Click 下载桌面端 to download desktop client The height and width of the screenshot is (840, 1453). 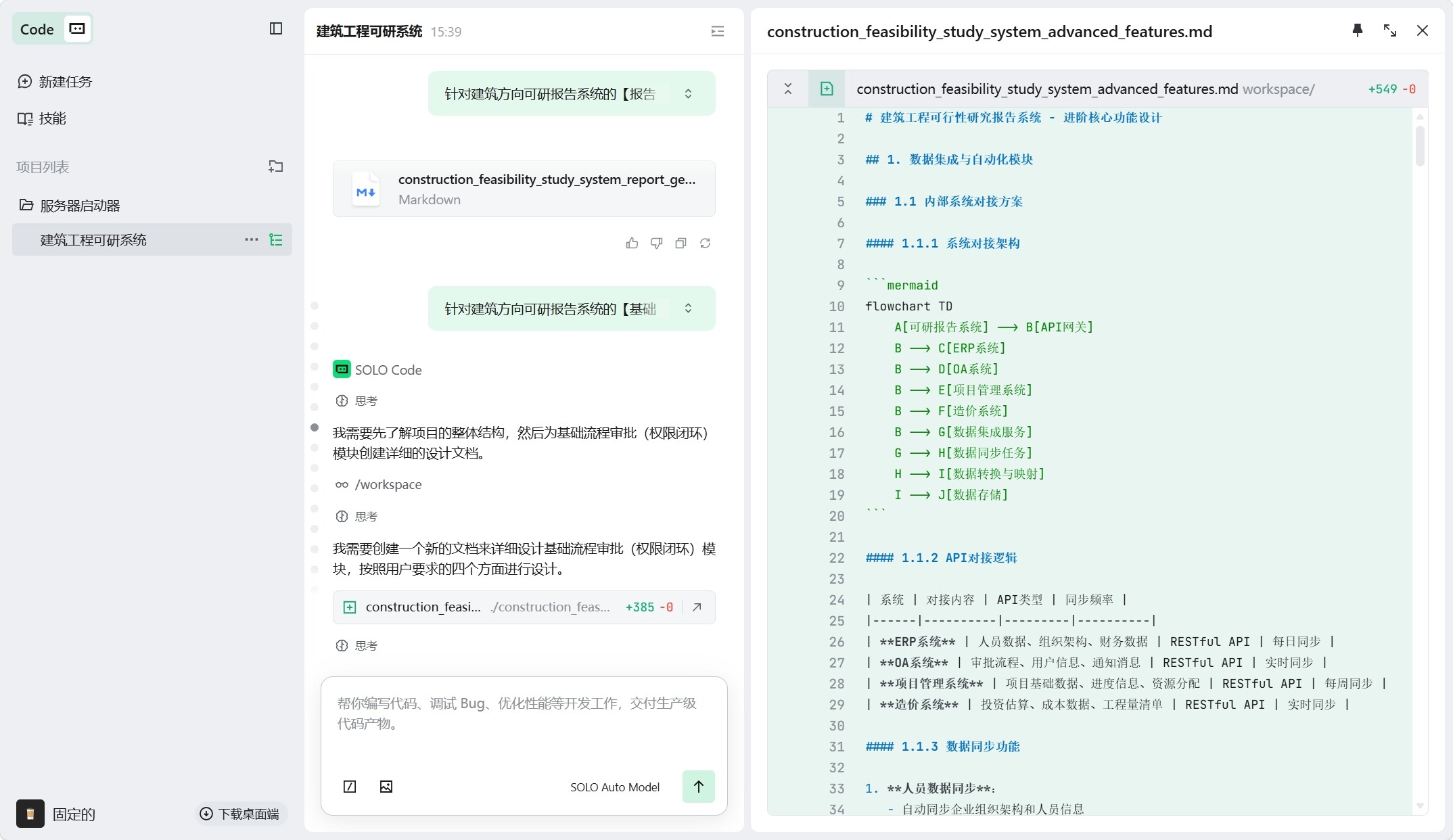240,814
